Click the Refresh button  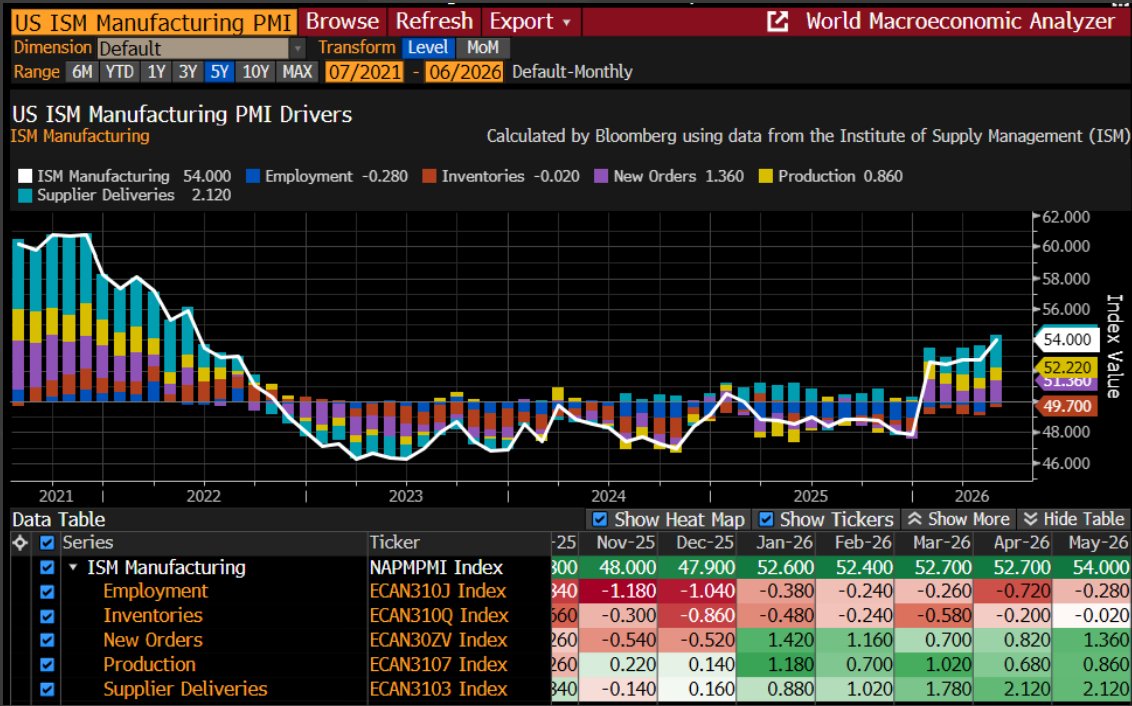click(x=434, y=22)
